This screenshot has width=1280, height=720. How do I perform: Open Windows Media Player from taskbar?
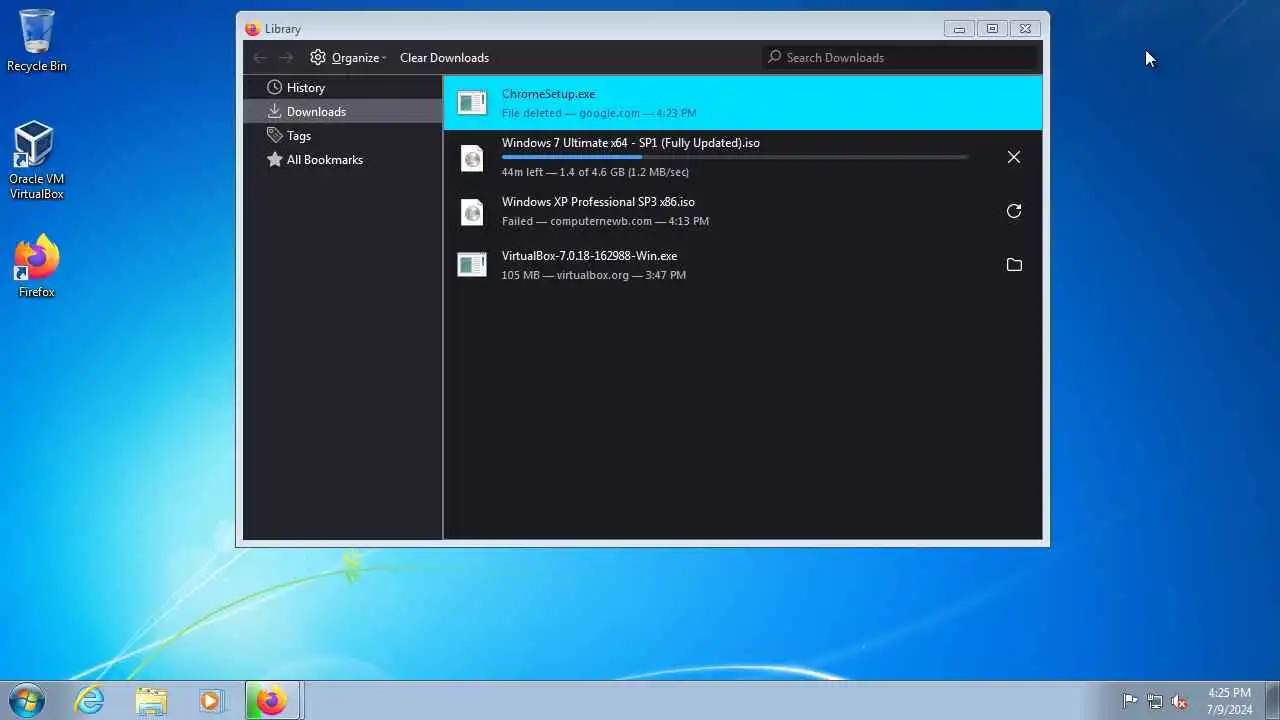[211, 701]
